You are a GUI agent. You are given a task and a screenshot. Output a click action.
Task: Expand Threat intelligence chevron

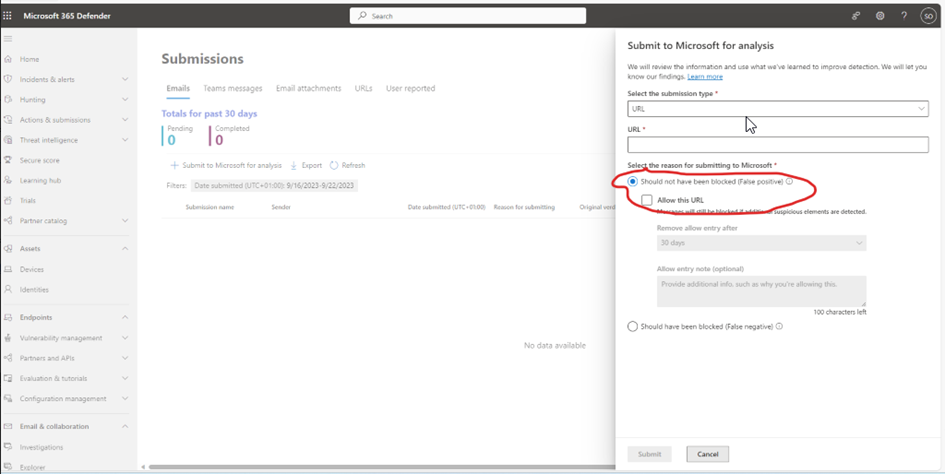tap(125, 140)
